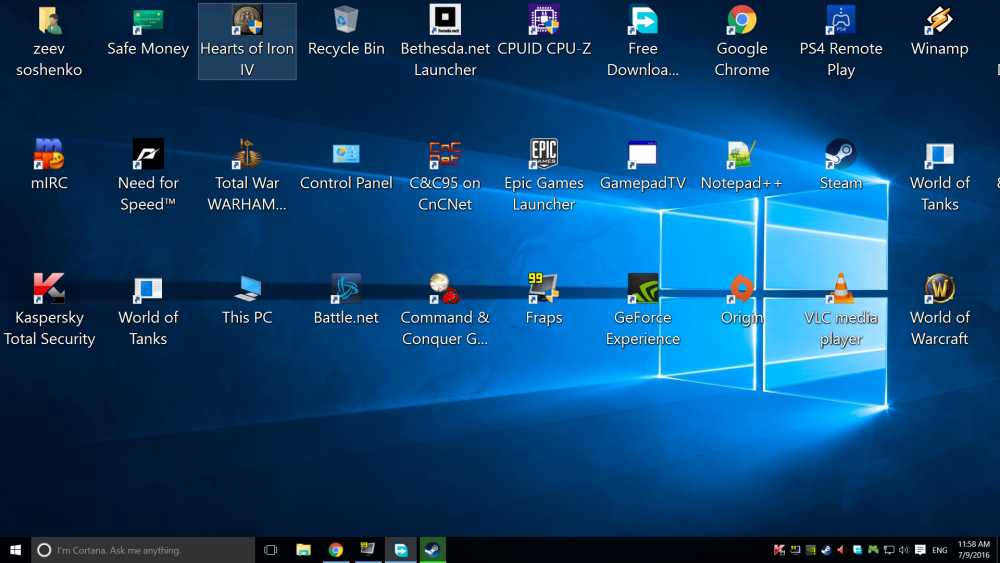This screenshot has width=1000, height=563.
Task: Select the PS4 Remote Play shortcut
Action: (x=841, y=41)
